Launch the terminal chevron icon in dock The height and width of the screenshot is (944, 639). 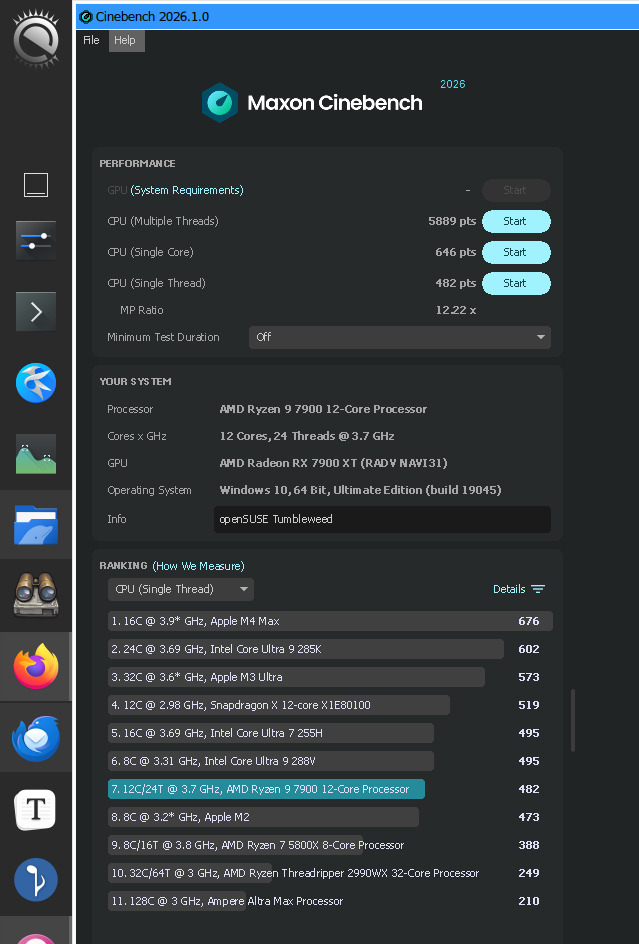(x=36, y=311)
